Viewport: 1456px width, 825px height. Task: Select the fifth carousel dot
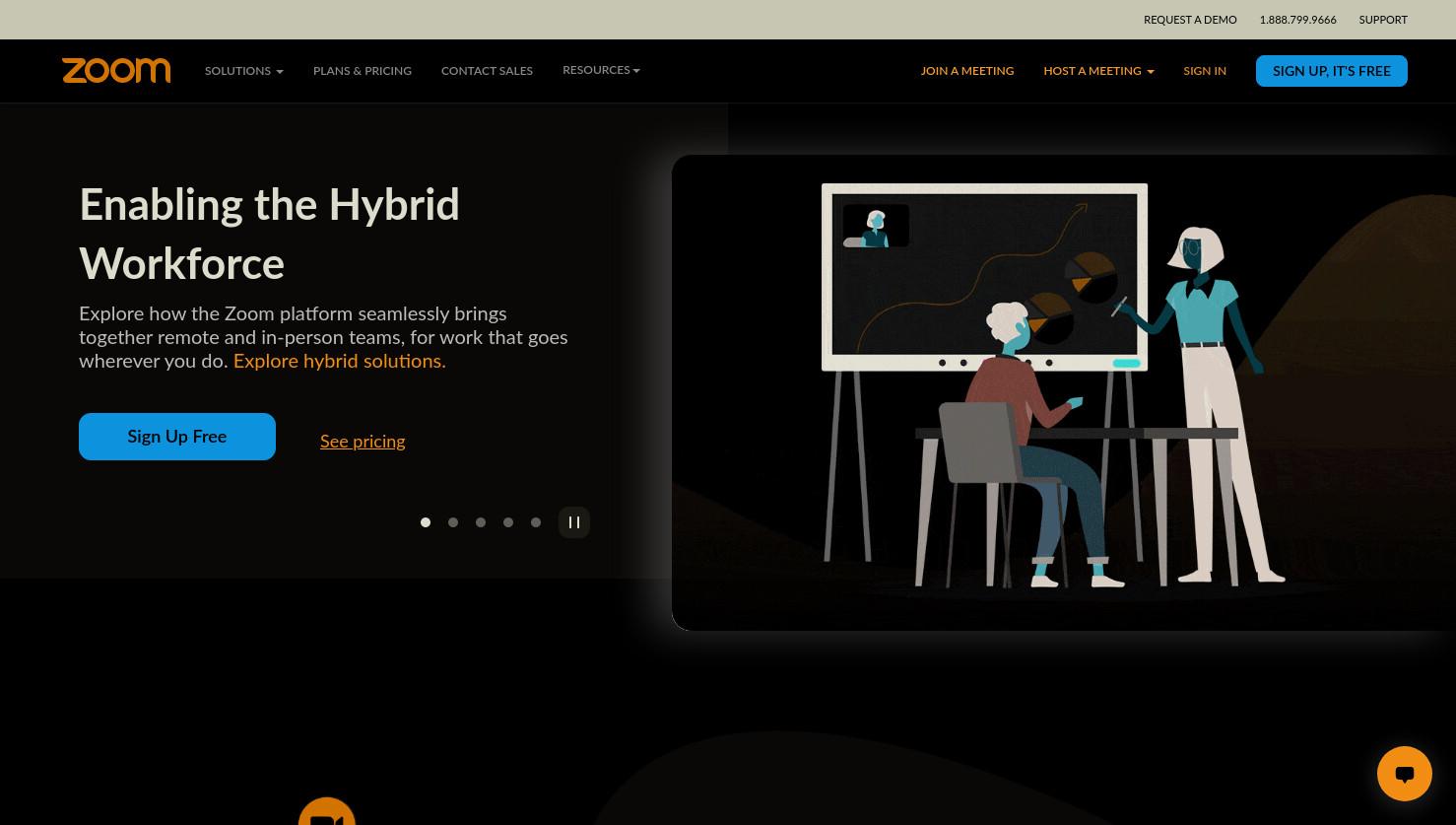(x=536, y=522)
